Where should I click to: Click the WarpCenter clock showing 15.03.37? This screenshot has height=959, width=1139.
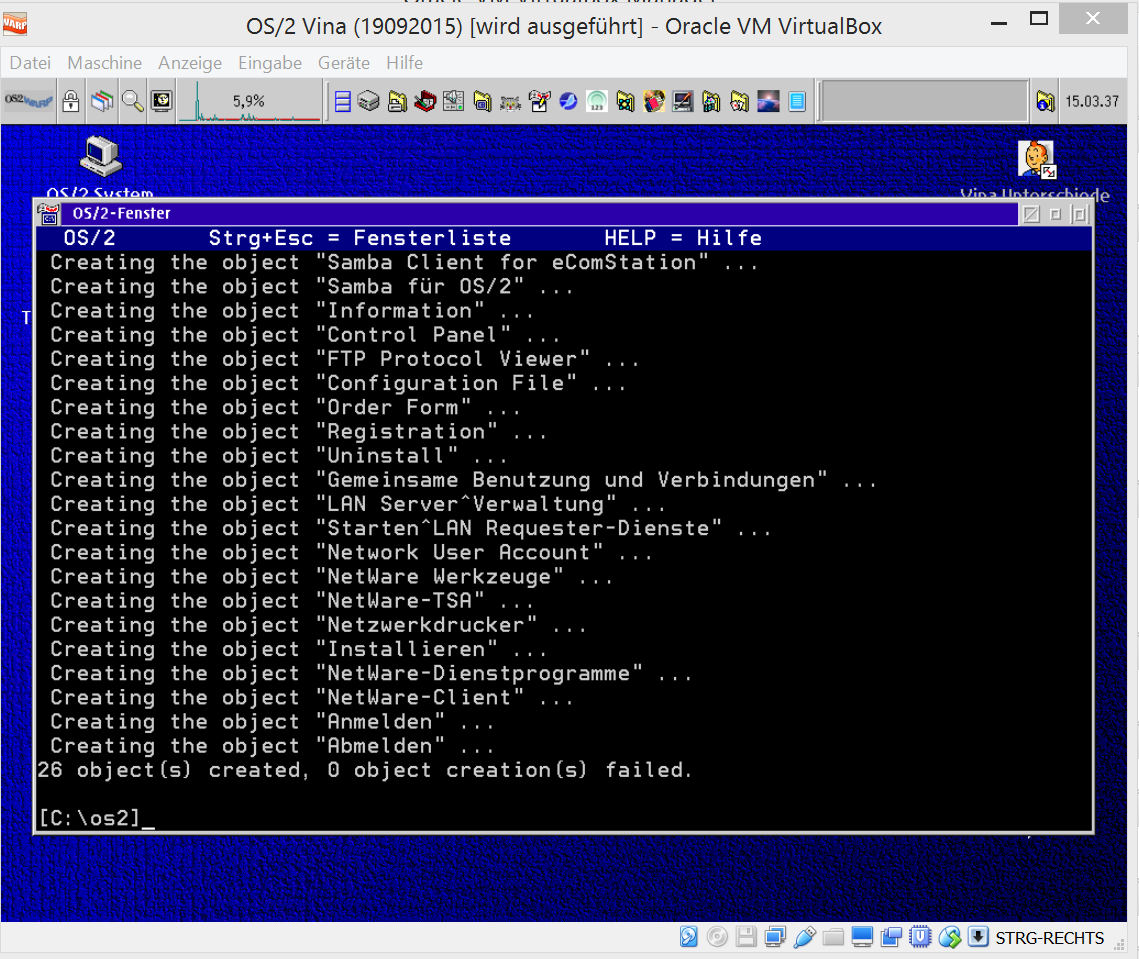(1092, 101)
